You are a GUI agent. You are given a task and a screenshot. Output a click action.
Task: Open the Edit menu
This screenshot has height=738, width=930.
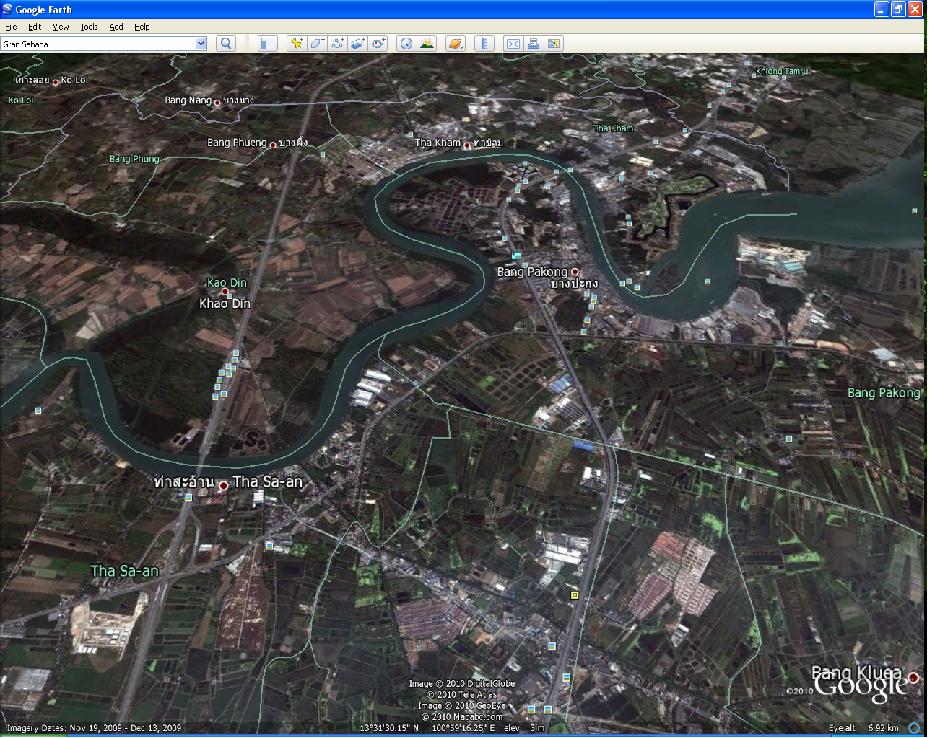pyautogui.click(x=34, y=27)
